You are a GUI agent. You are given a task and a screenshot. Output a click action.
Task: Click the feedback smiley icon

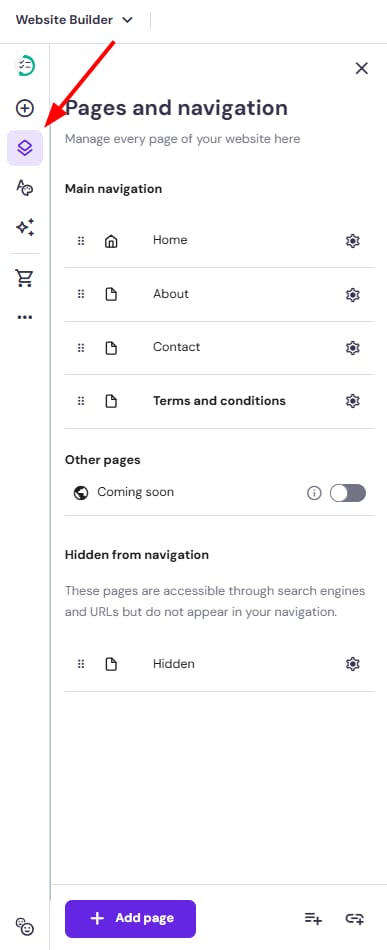(x=25, y=926)
